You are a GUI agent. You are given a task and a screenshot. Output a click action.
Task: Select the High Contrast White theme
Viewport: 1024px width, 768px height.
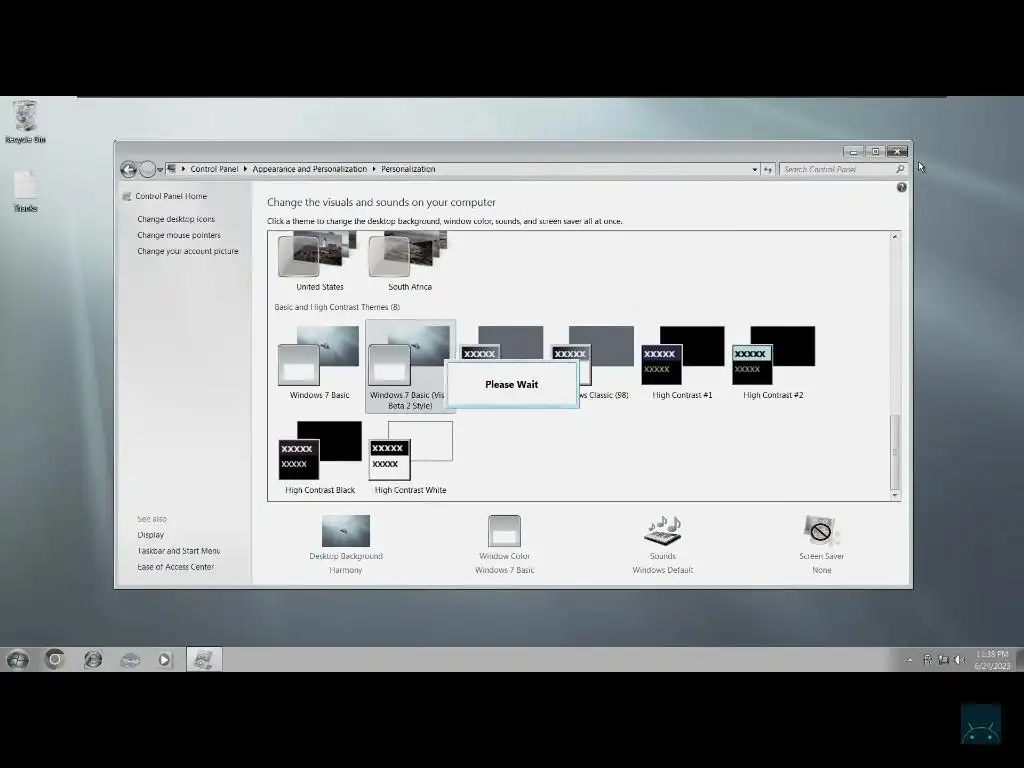coord(410,458)
